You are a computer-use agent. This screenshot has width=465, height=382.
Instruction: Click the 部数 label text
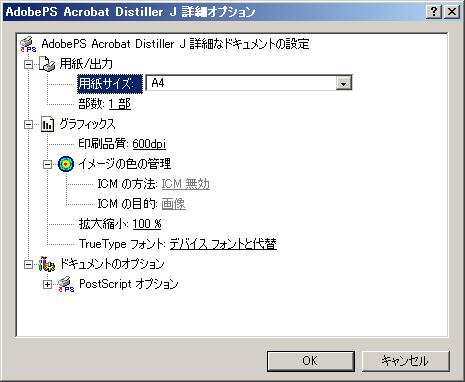[x=91, y=104]
